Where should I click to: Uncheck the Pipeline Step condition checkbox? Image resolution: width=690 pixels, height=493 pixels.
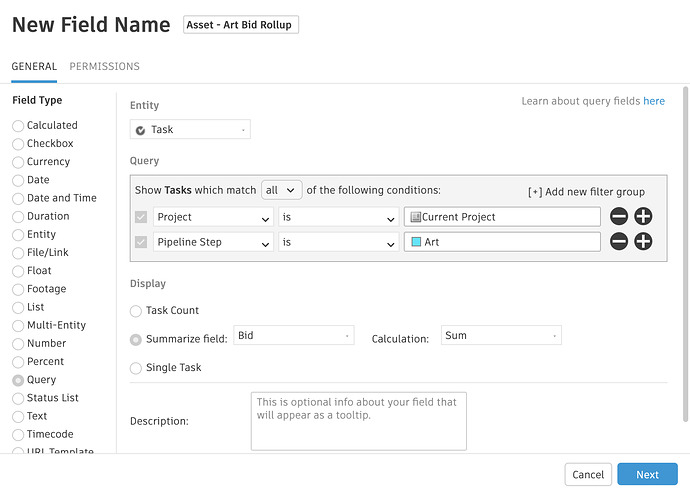point(141,242)
